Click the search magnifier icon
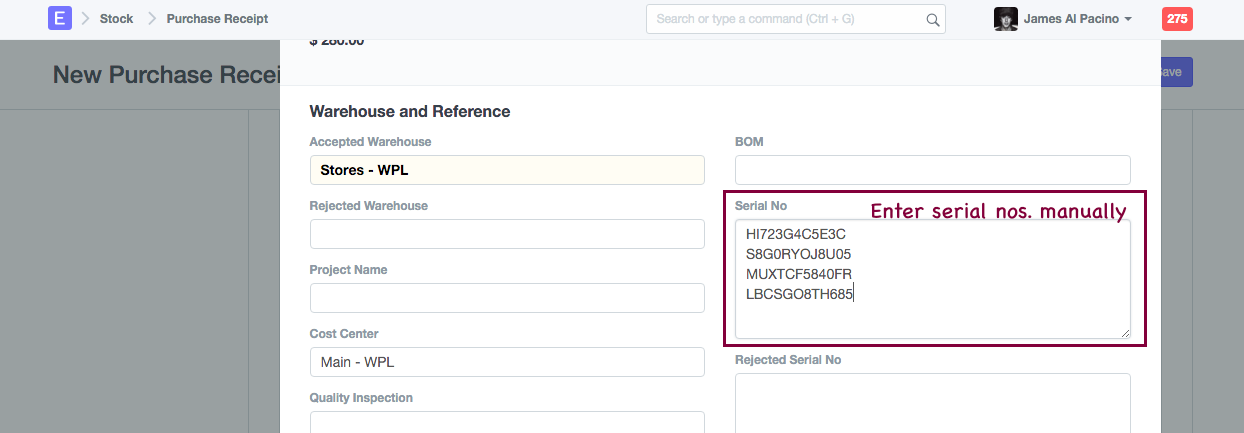The image size is (1244, 433). [x=932, y=19]
